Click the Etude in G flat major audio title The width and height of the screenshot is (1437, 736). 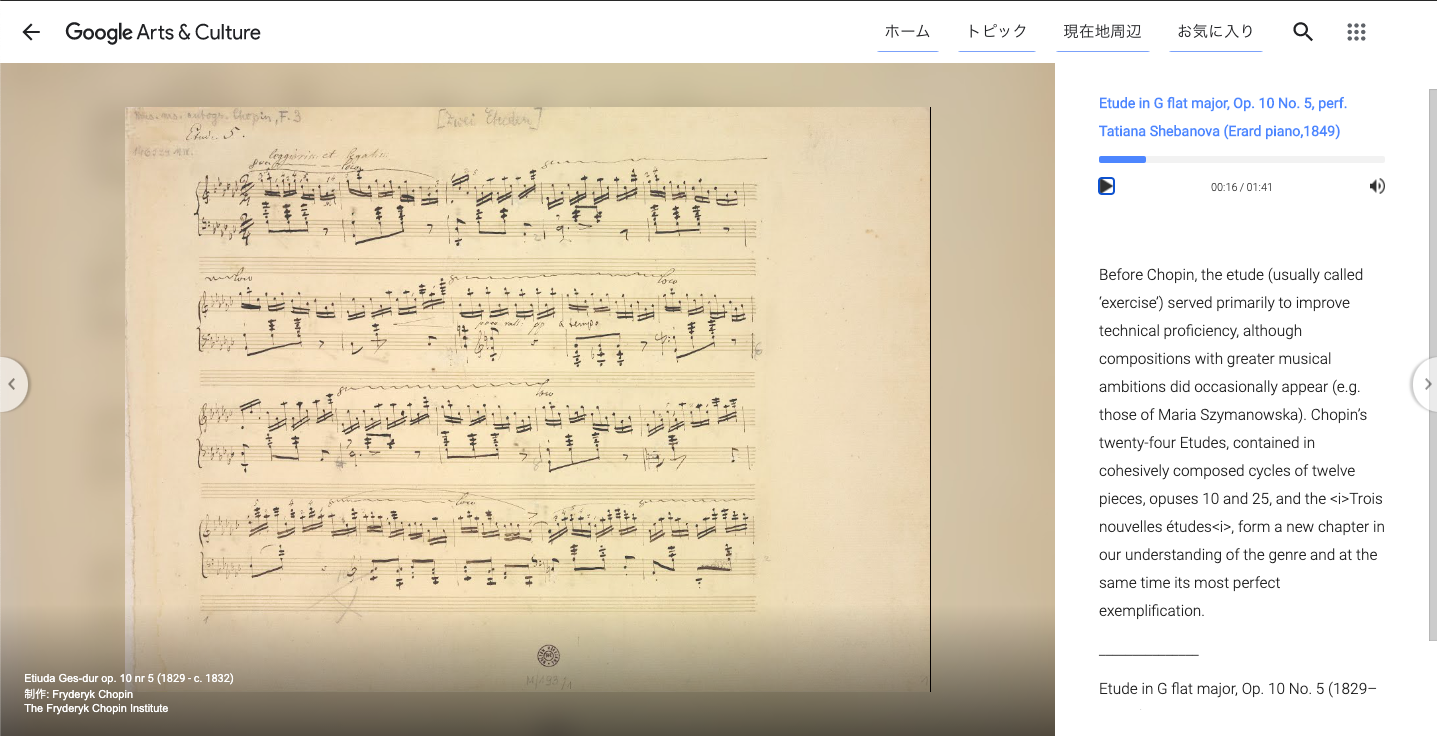tap(1223, 117)
